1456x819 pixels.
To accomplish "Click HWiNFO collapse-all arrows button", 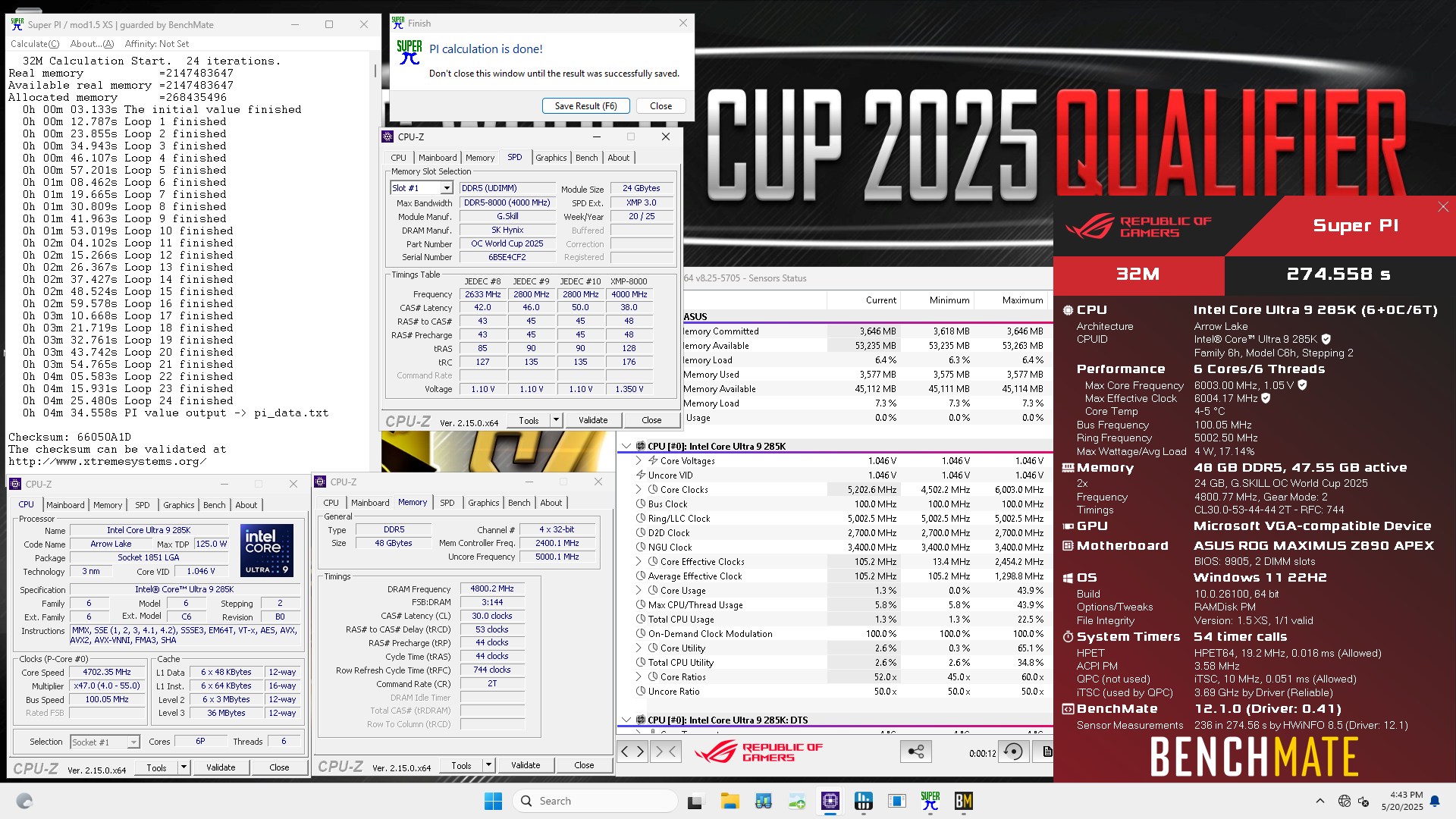I will click(666, 752).
